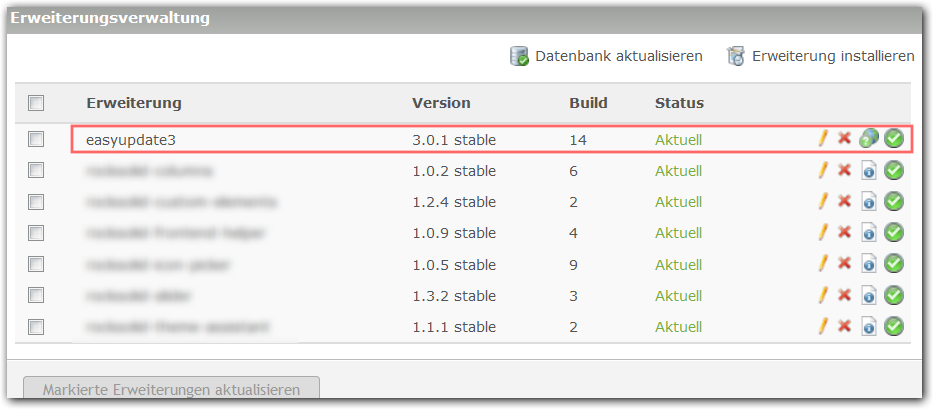Show info for the version 1.0.9 extension
This screenshot has height=409, width=933.
pos(869,233)
